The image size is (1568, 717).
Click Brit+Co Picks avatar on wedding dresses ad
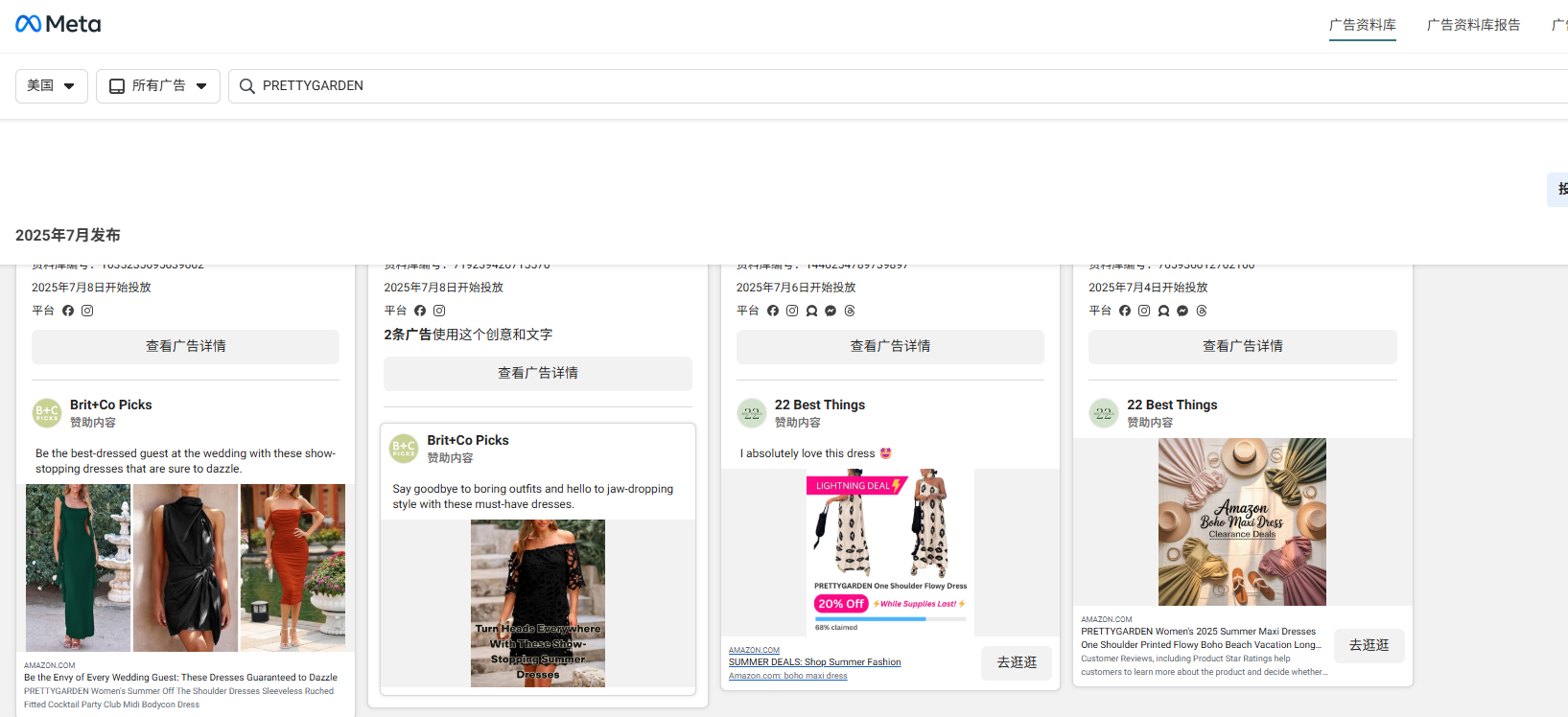[x=47, y=413]
